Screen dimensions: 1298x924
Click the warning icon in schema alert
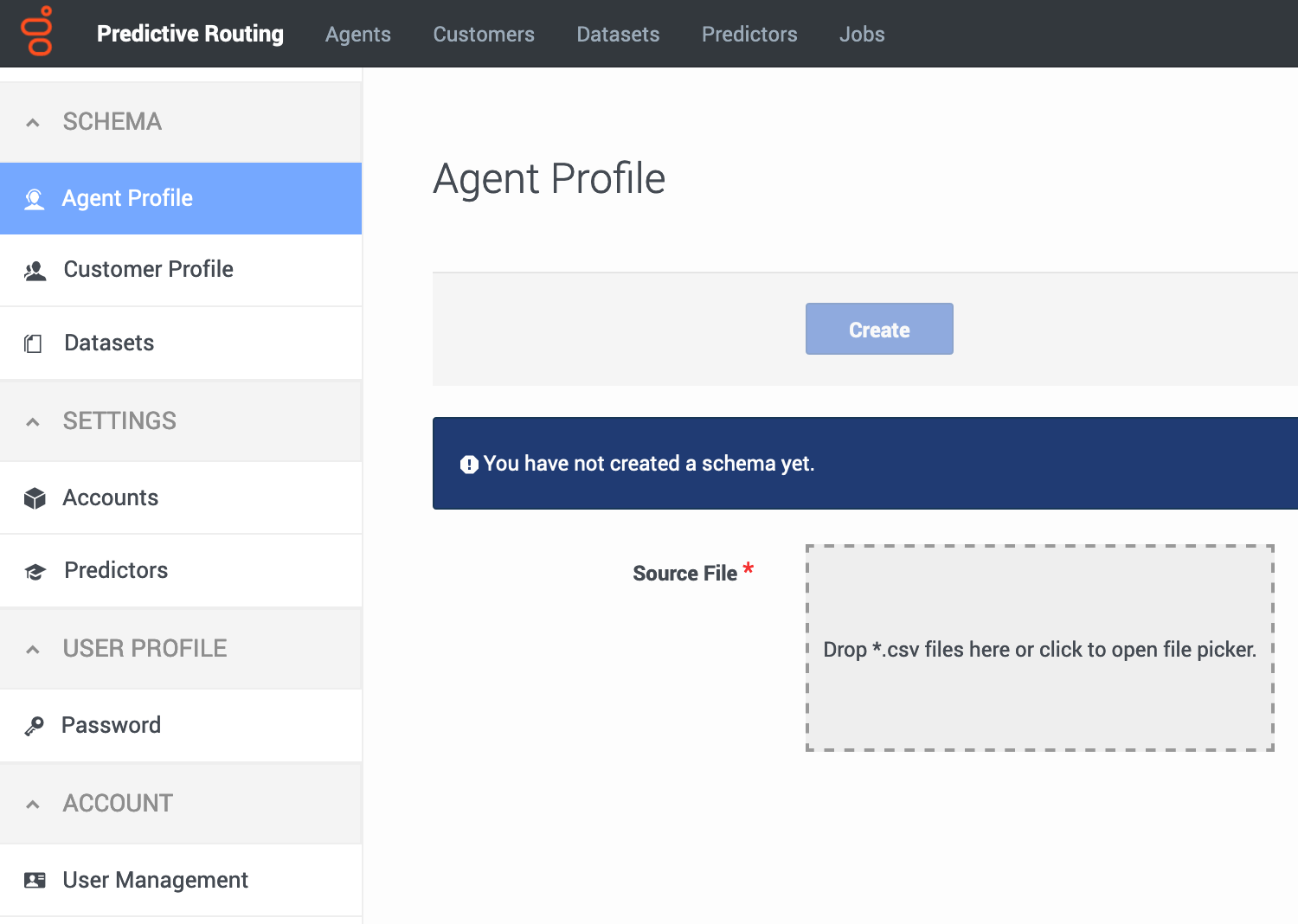pos(469,465)
